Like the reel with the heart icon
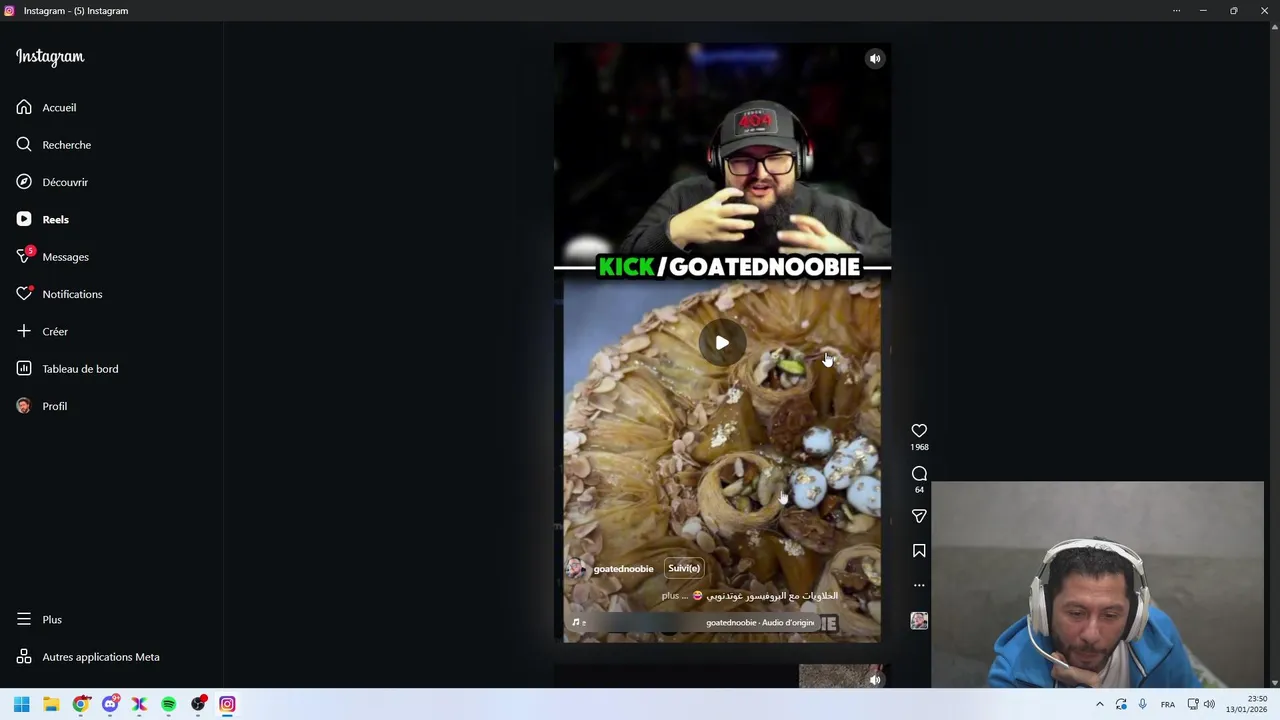This screenshot has width=1280, height=720. tap(919, 431)
